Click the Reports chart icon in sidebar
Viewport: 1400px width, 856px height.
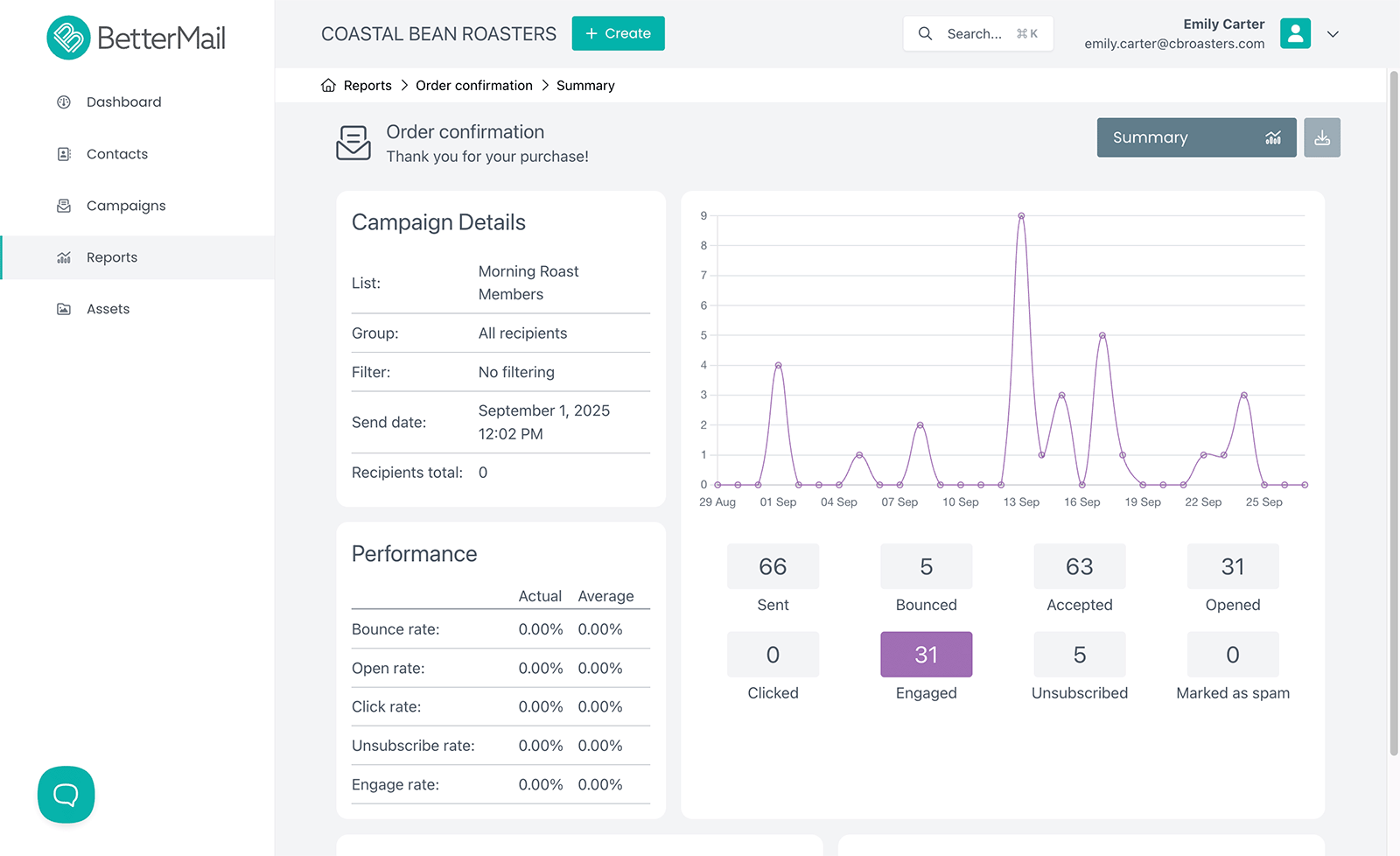pos(64,257)
